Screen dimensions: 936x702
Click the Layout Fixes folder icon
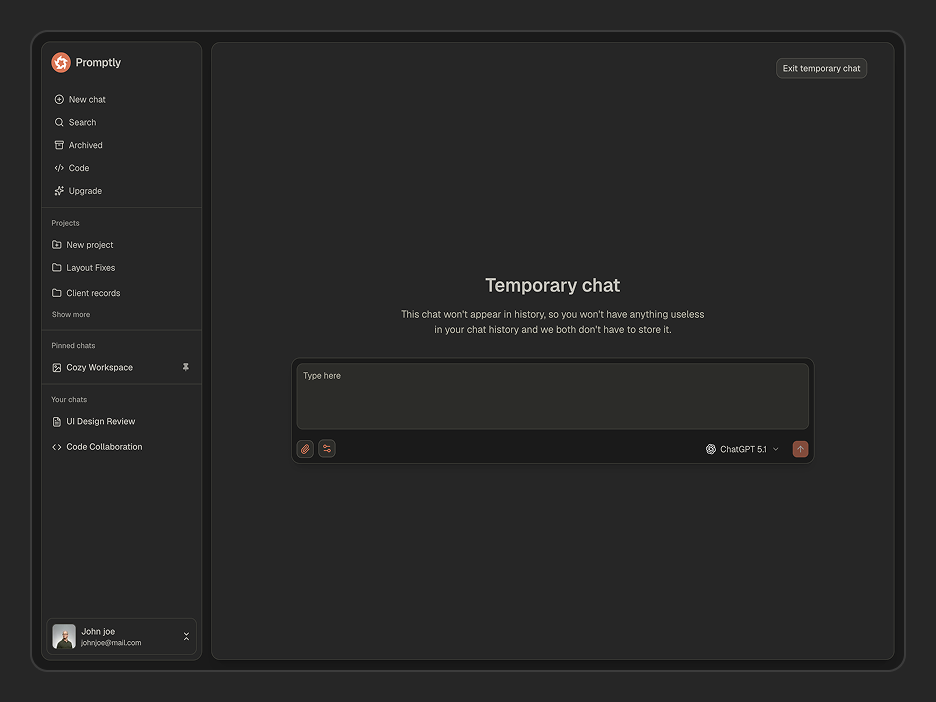(x=57, y=267)
